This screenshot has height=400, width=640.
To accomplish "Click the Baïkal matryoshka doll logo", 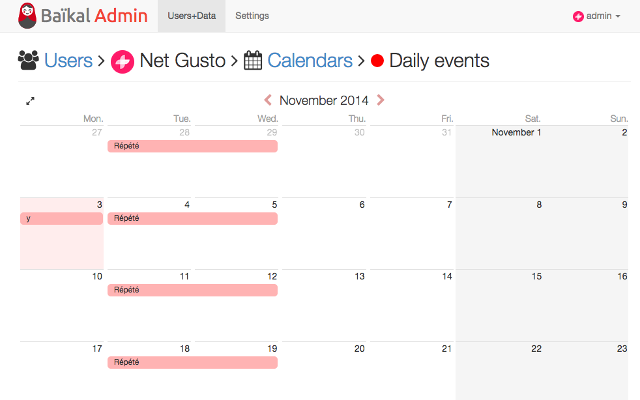I will 27,16.
